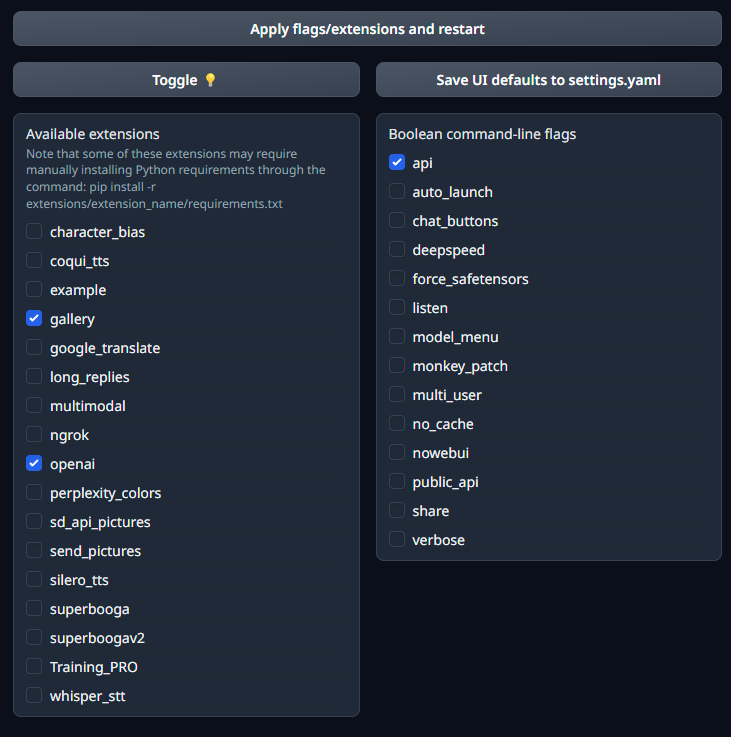Check the share flag
731x737 pixels.
[397, 510]
